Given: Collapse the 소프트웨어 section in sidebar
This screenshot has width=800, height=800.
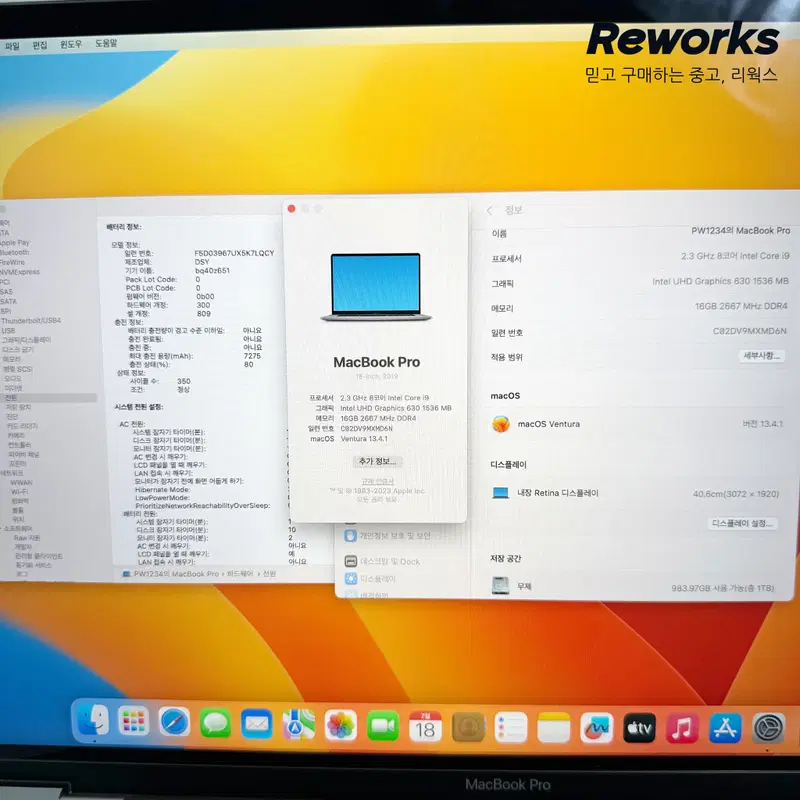Looking at the screenshot, I should 2,529.
